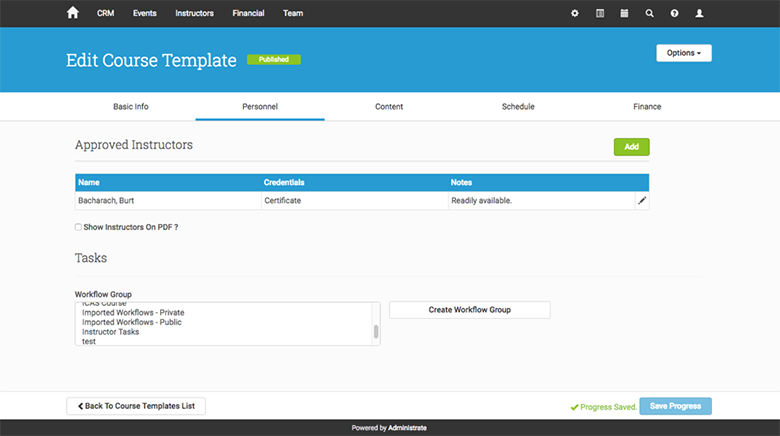The height and width of the screenshot is (436, 780).
Task: Open the settings gear icon
Action: click(575, 13)
